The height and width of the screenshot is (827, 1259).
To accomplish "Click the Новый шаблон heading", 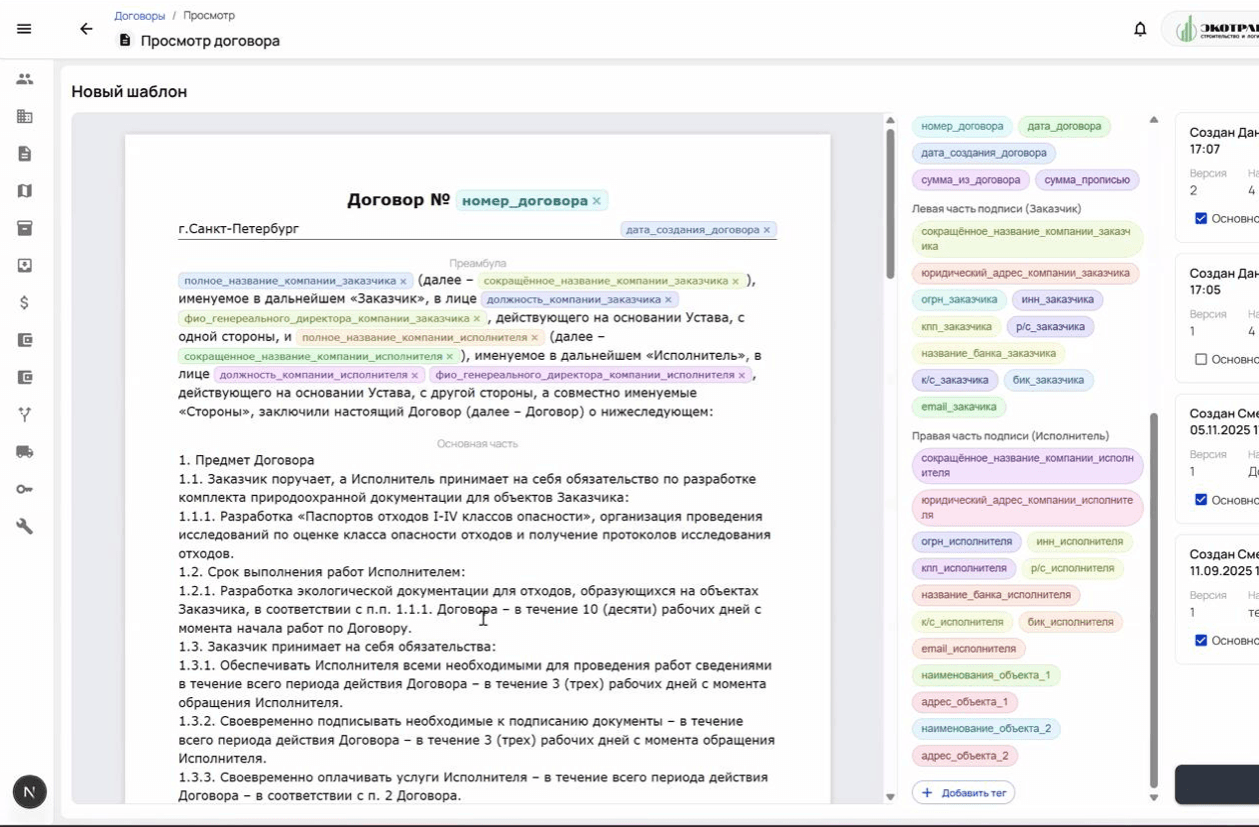I will pos(129,92).
